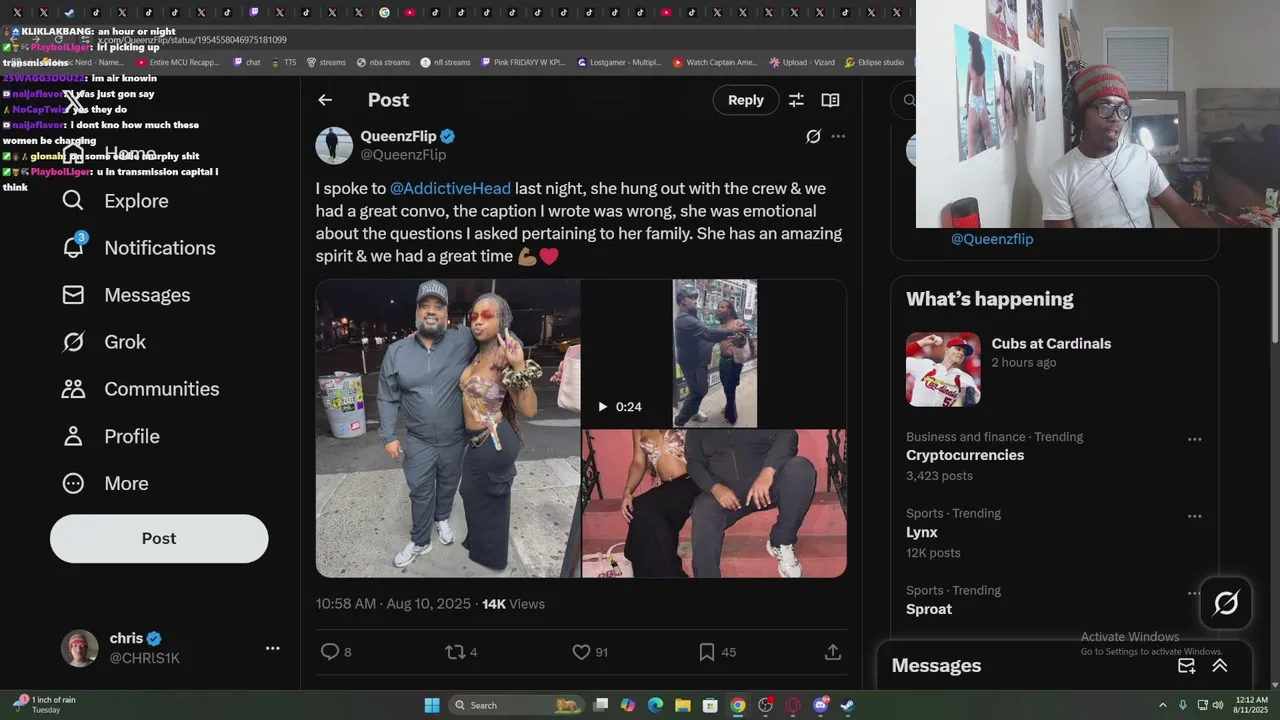Screen dimensions: 1280x720
Task: Open the Sproat trending topic
Action: coord(929,609)
